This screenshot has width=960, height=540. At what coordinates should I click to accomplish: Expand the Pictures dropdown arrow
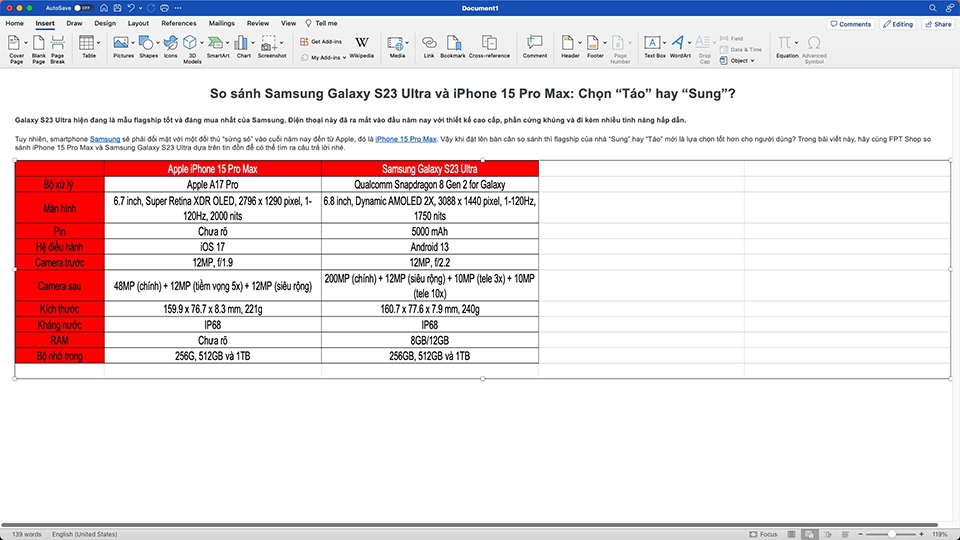coord(132,43)
